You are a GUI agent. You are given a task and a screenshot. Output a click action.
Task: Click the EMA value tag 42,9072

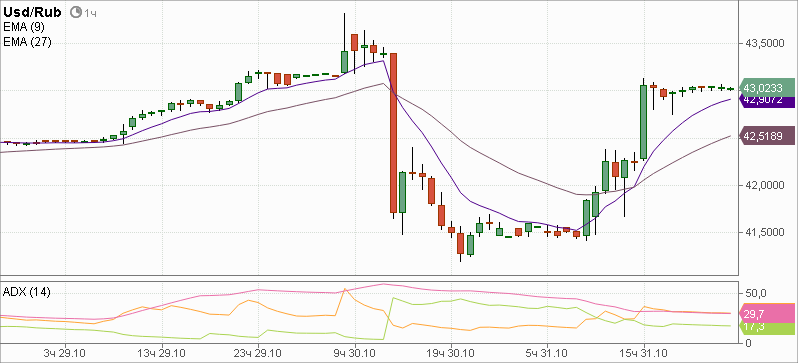point(768,101)
